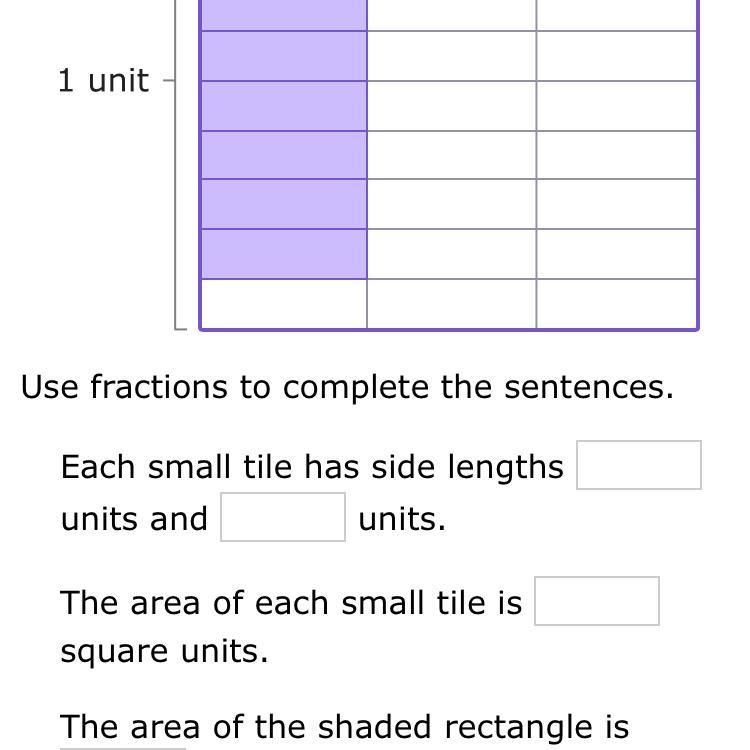Screen dimensions: 750x750
Task: Click the input box after 'units and'
Action: (283, 518)
